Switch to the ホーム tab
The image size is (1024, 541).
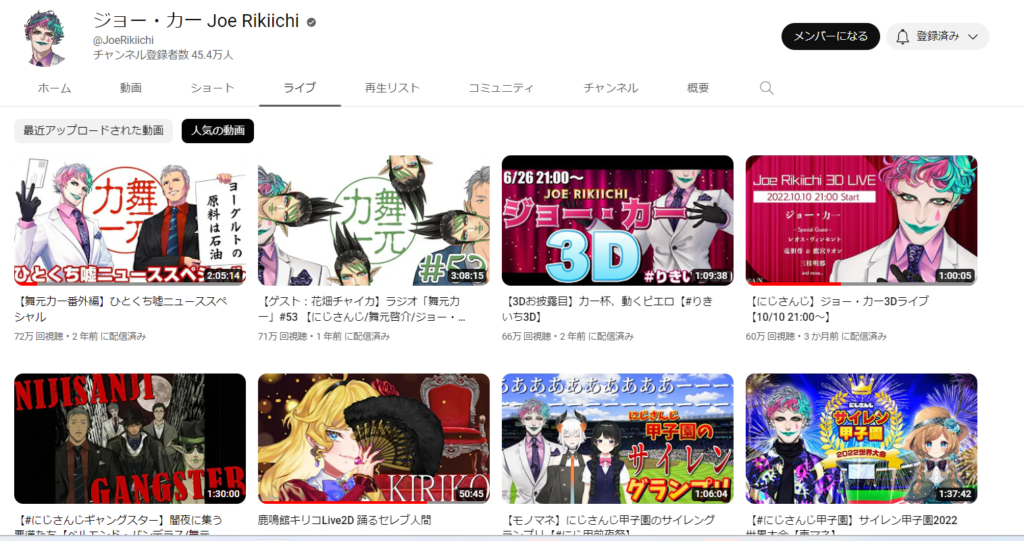(x=54, y=88)
